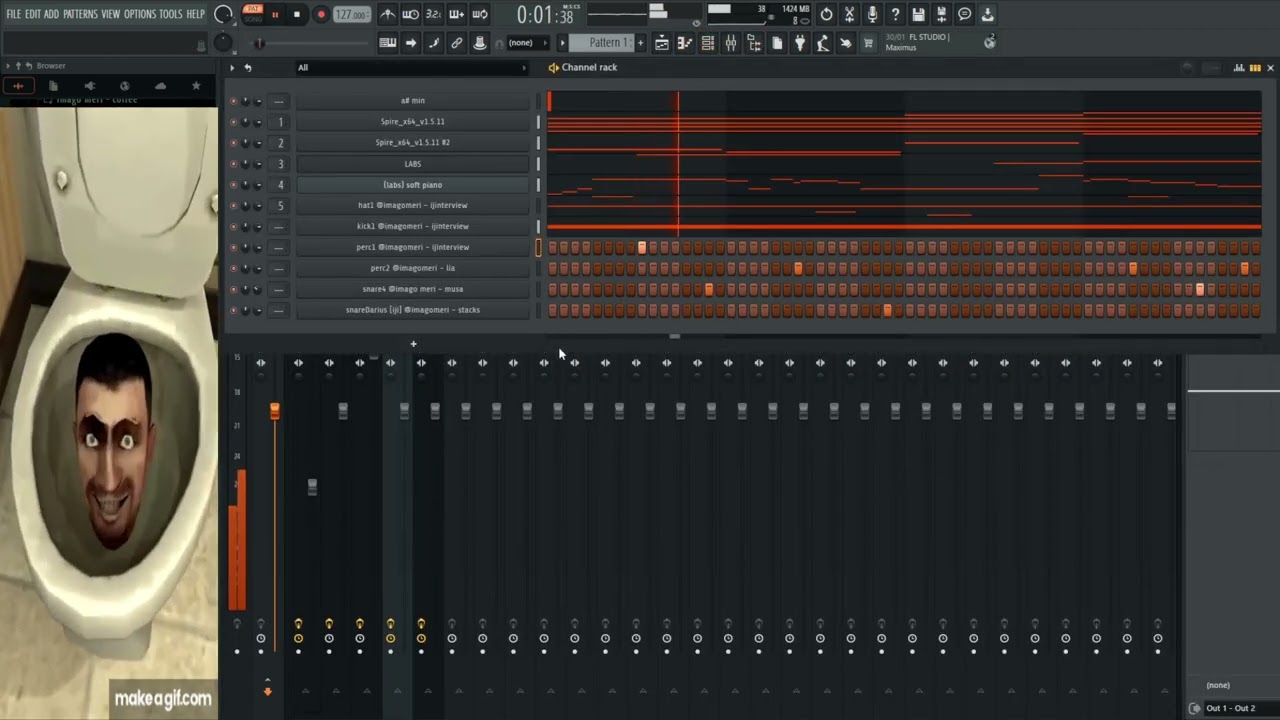Pause the song with the pause button
This screenshot has width=1280, height=720.
tap(275, 14)
